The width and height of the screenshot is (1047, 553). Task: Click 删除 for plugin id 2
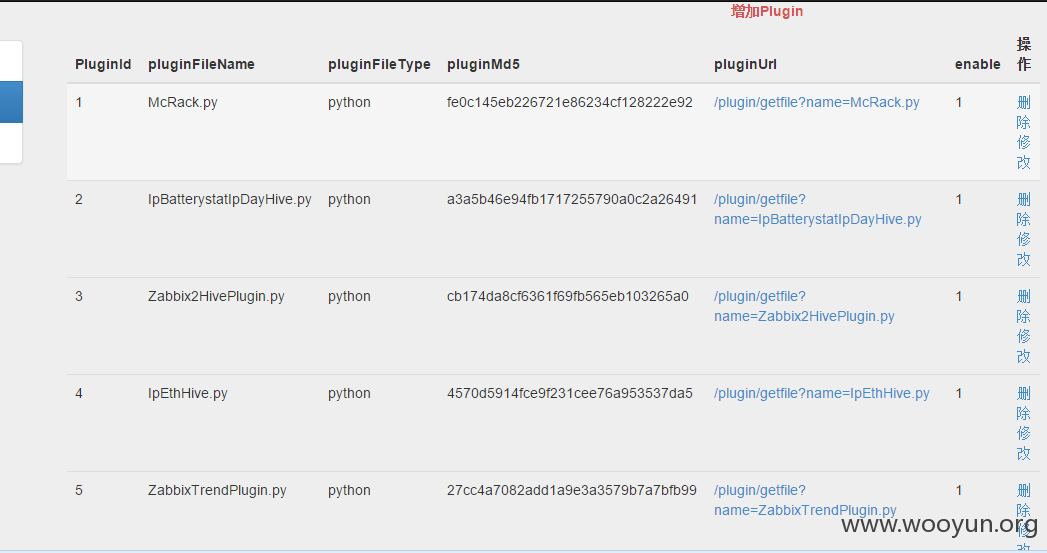click(1024, 209)
